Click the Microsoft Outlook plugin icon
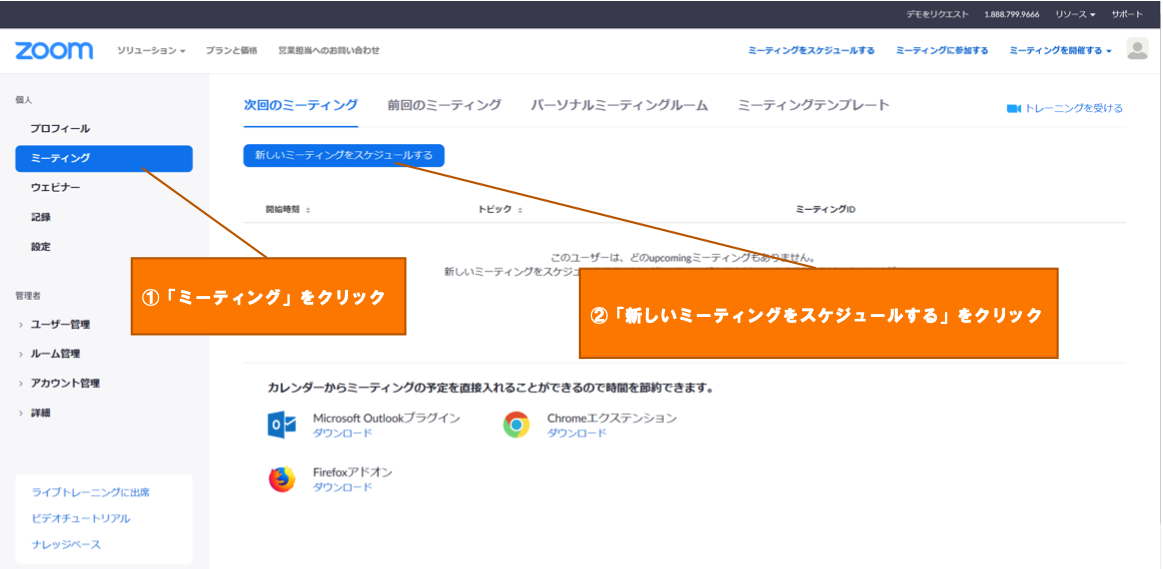This screenshot has height=569, width=1163. tap(282, 425)
